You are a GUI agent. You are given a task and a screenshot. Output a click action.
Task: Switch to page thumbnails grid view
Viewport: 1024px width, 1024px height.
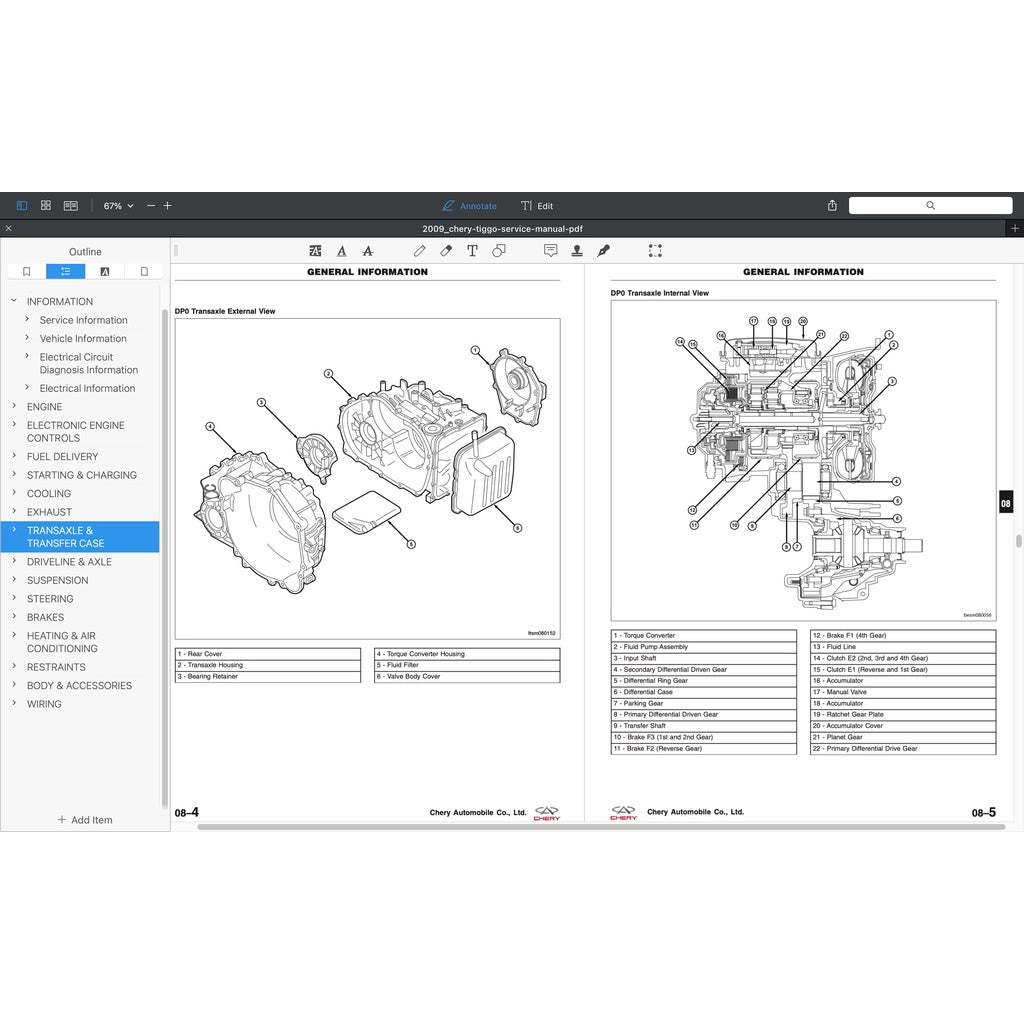46,206
